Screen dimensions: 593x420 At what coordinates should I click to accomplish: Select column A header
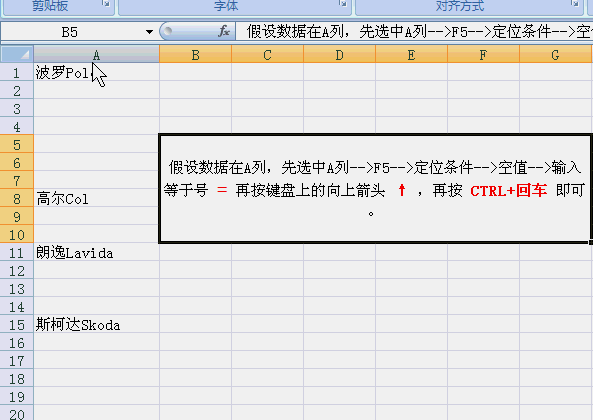[96, 55]
